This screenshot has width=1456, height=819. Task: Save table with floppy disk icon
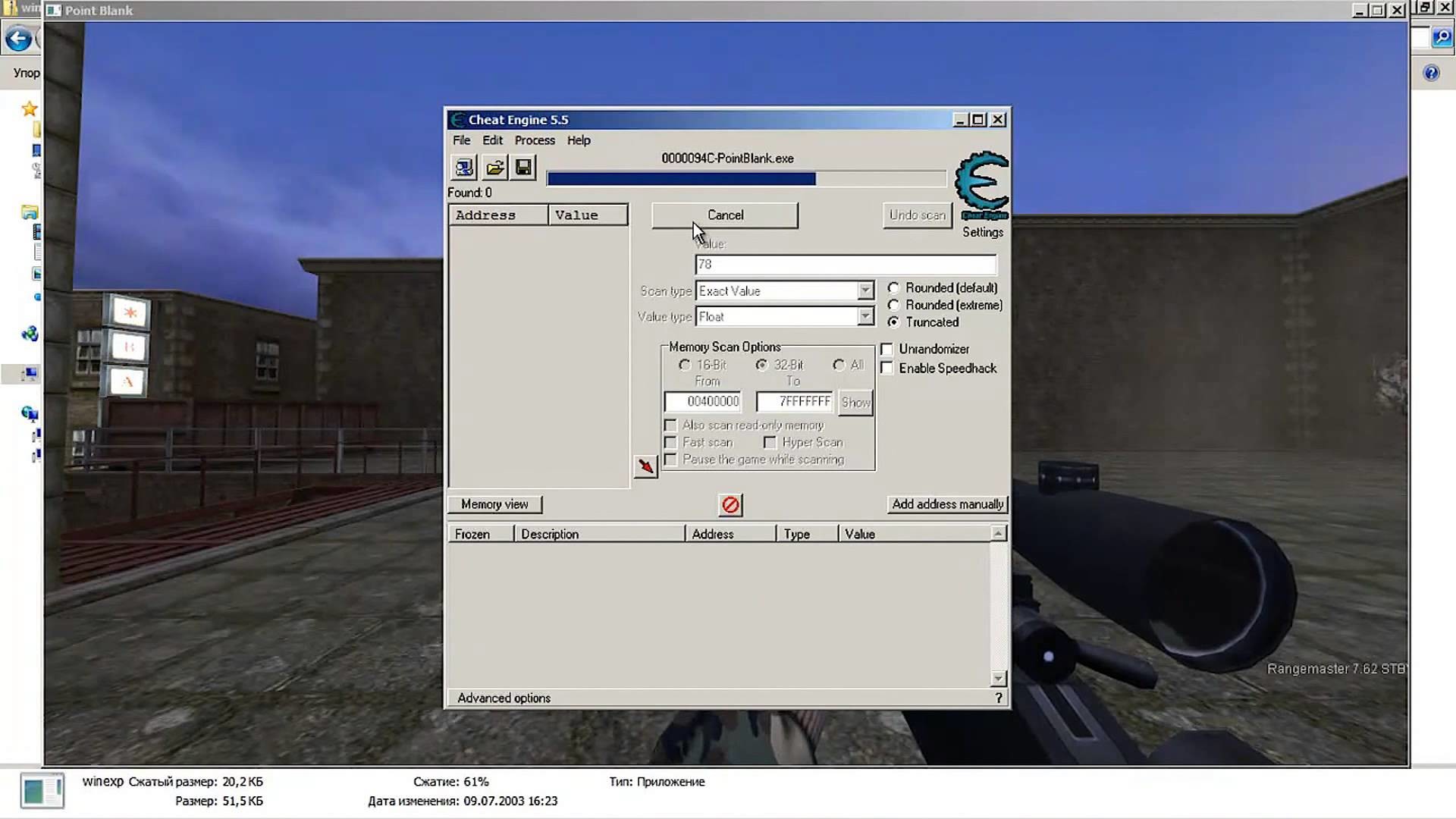pos(523,168)
